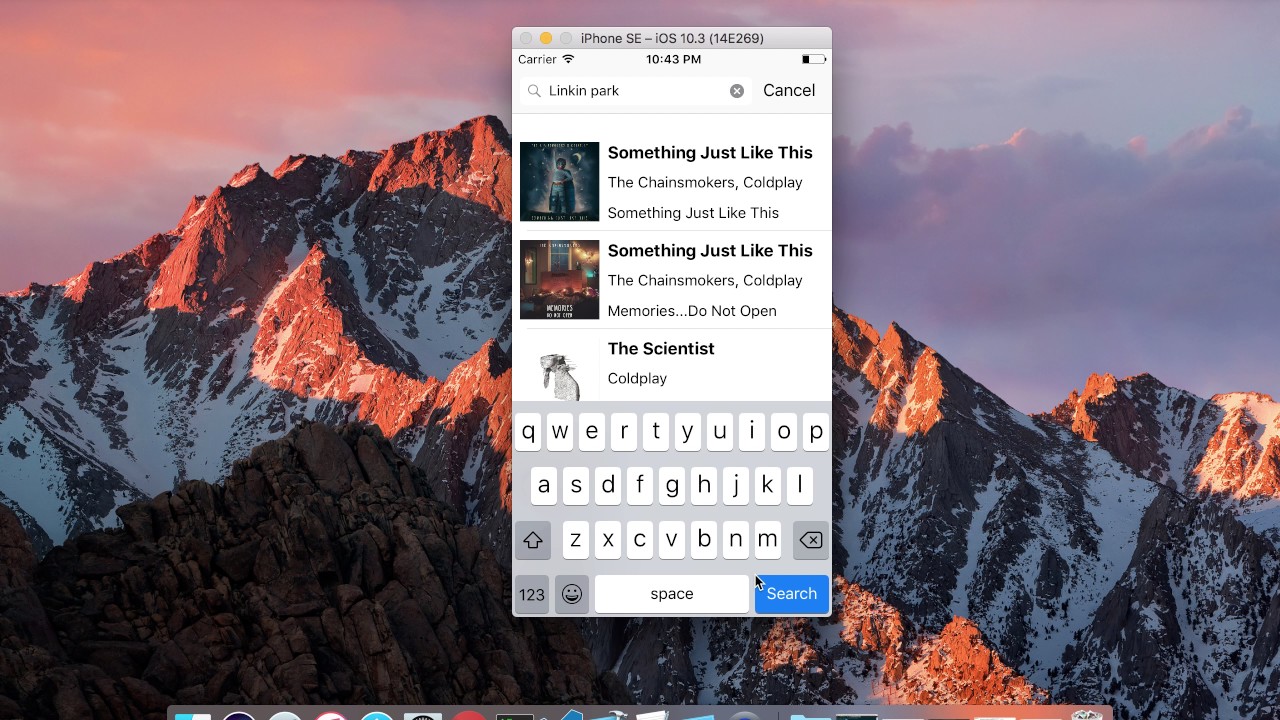
Task: Select the standalone 'Coldplay' artist line
Action: tap(637, 379)
